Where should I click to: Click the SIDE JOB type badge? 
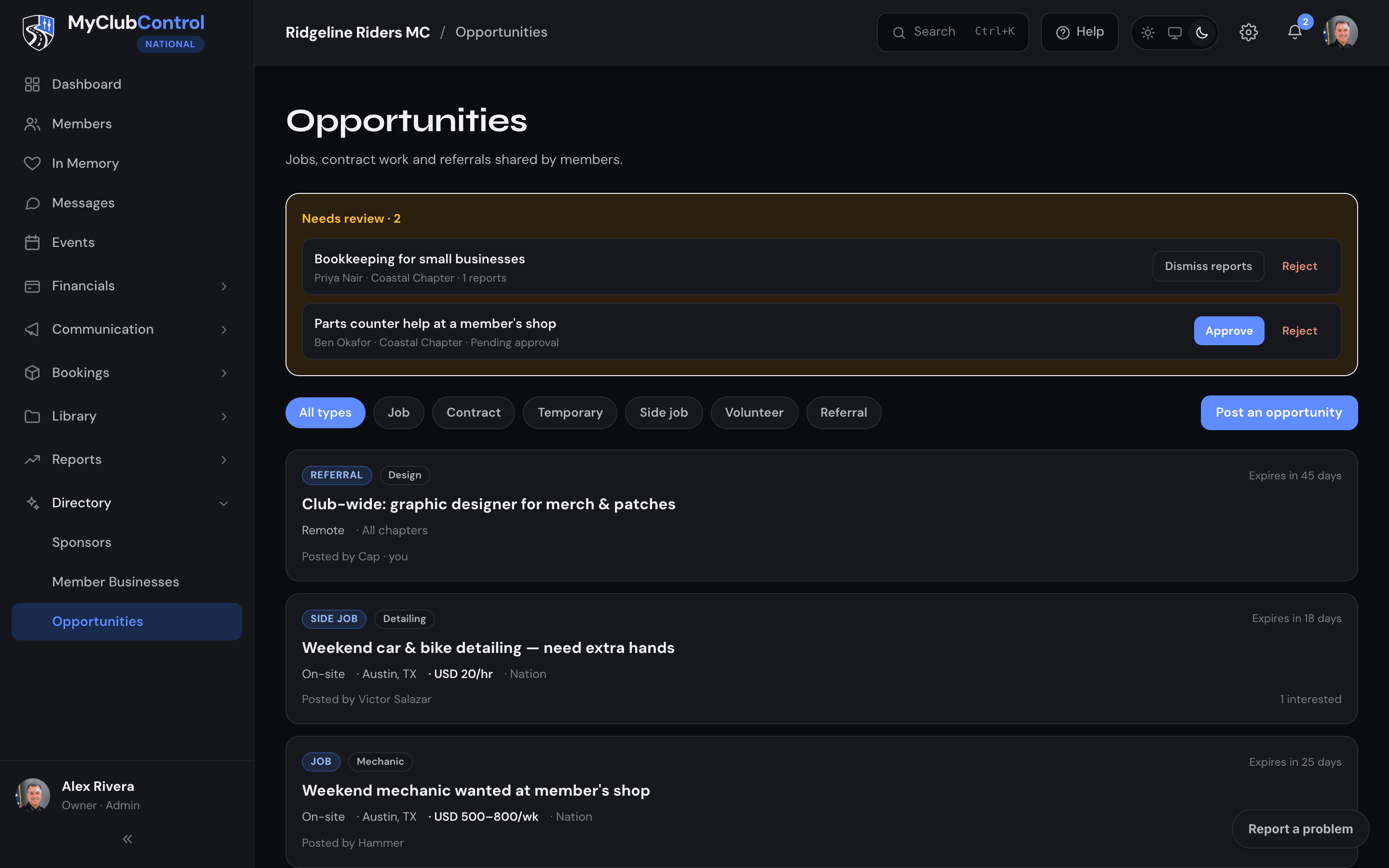pyautogui.click(x=334, y=619)
